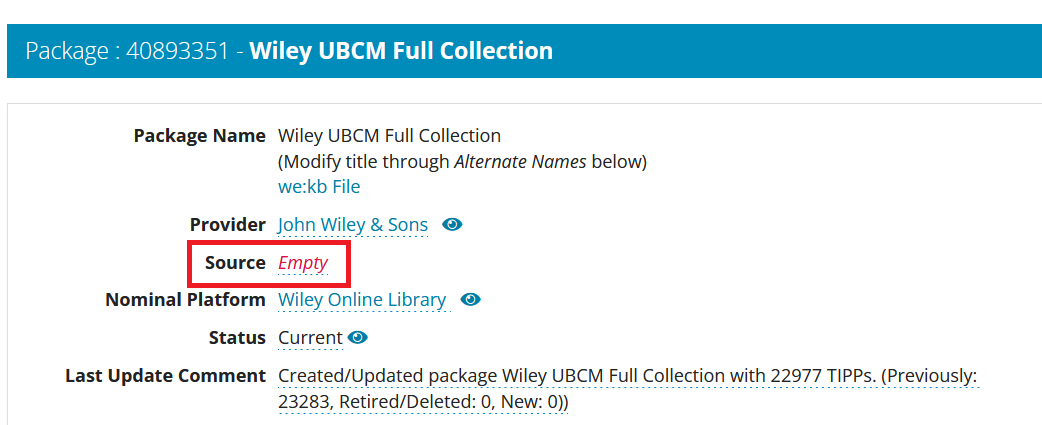Select the Status label
The width and height of the screenshot is (1042, 425).
pos(236,338)
